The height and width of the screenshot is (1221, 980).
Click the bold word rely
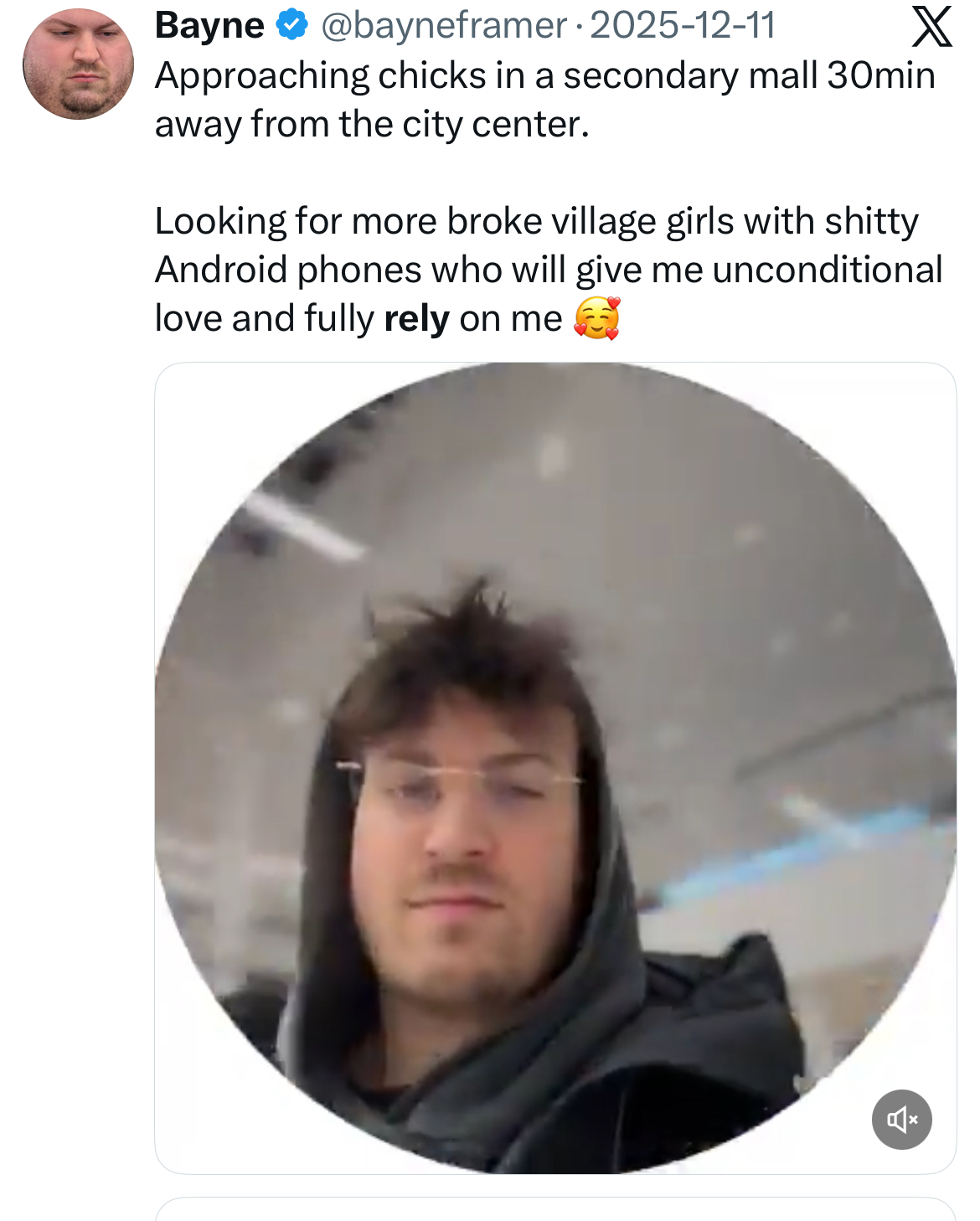(417, 319)
